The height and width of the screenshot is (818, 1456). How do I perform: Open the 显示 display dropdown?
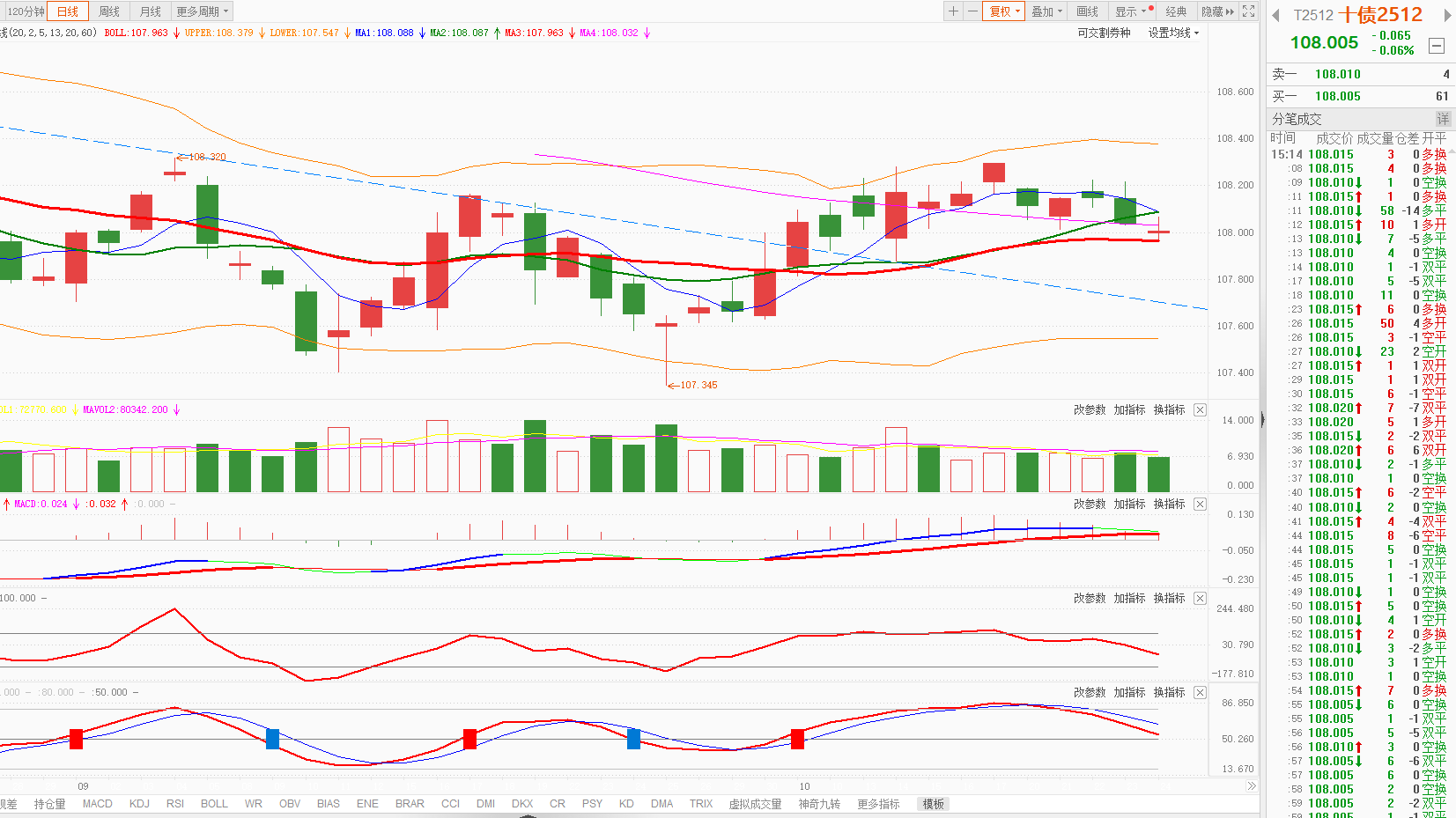[1133, 11]
